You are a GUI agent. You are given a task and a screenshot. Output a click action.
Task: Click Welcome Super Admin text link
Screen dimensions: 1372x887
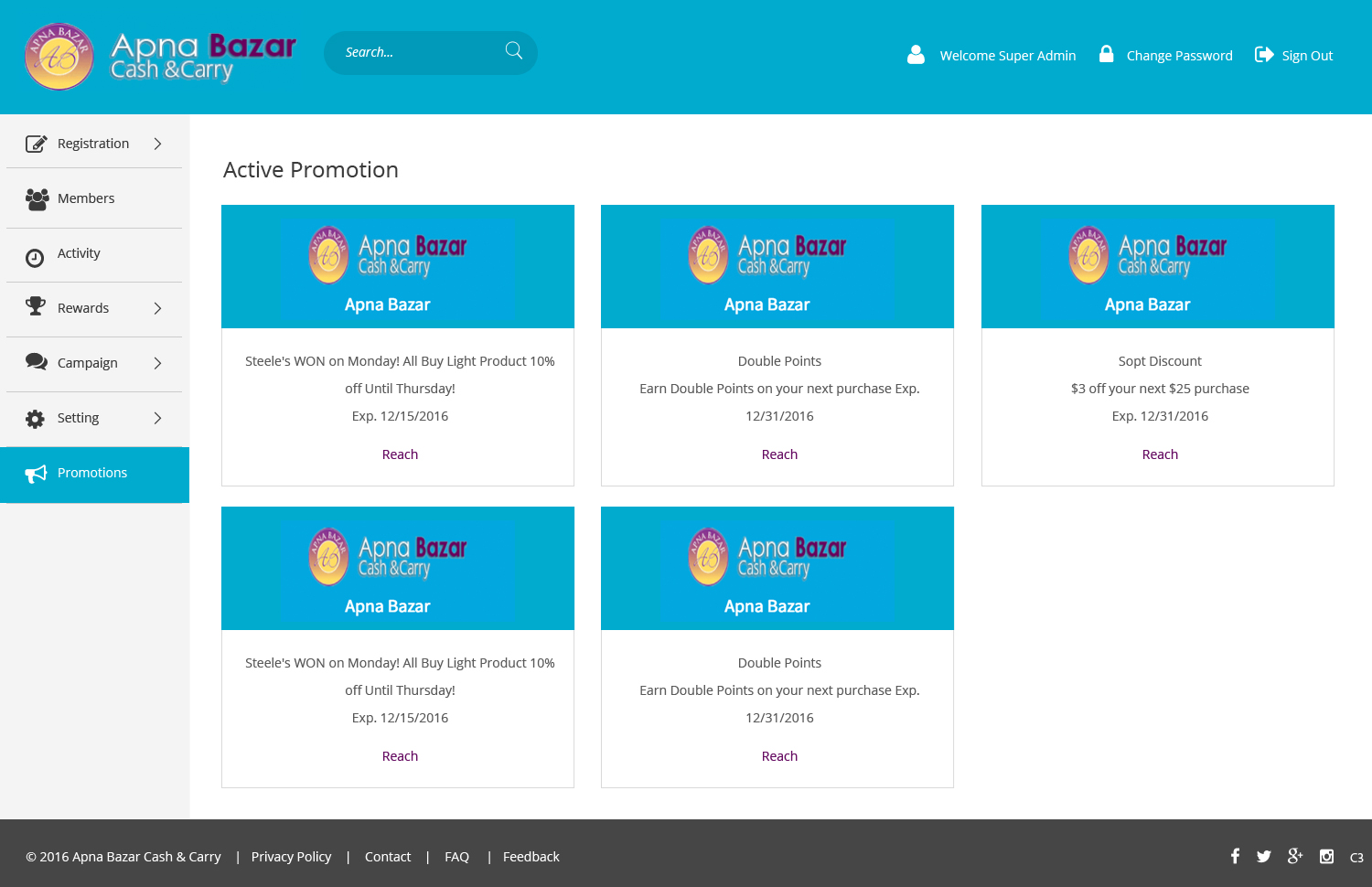(1007, 56)
